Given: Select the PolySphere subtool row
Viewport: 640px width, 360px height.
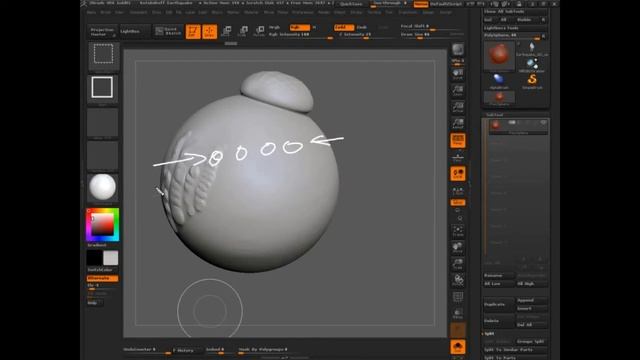Looking at the screenshot, I should pyautogui.click(x=518, y=127).
